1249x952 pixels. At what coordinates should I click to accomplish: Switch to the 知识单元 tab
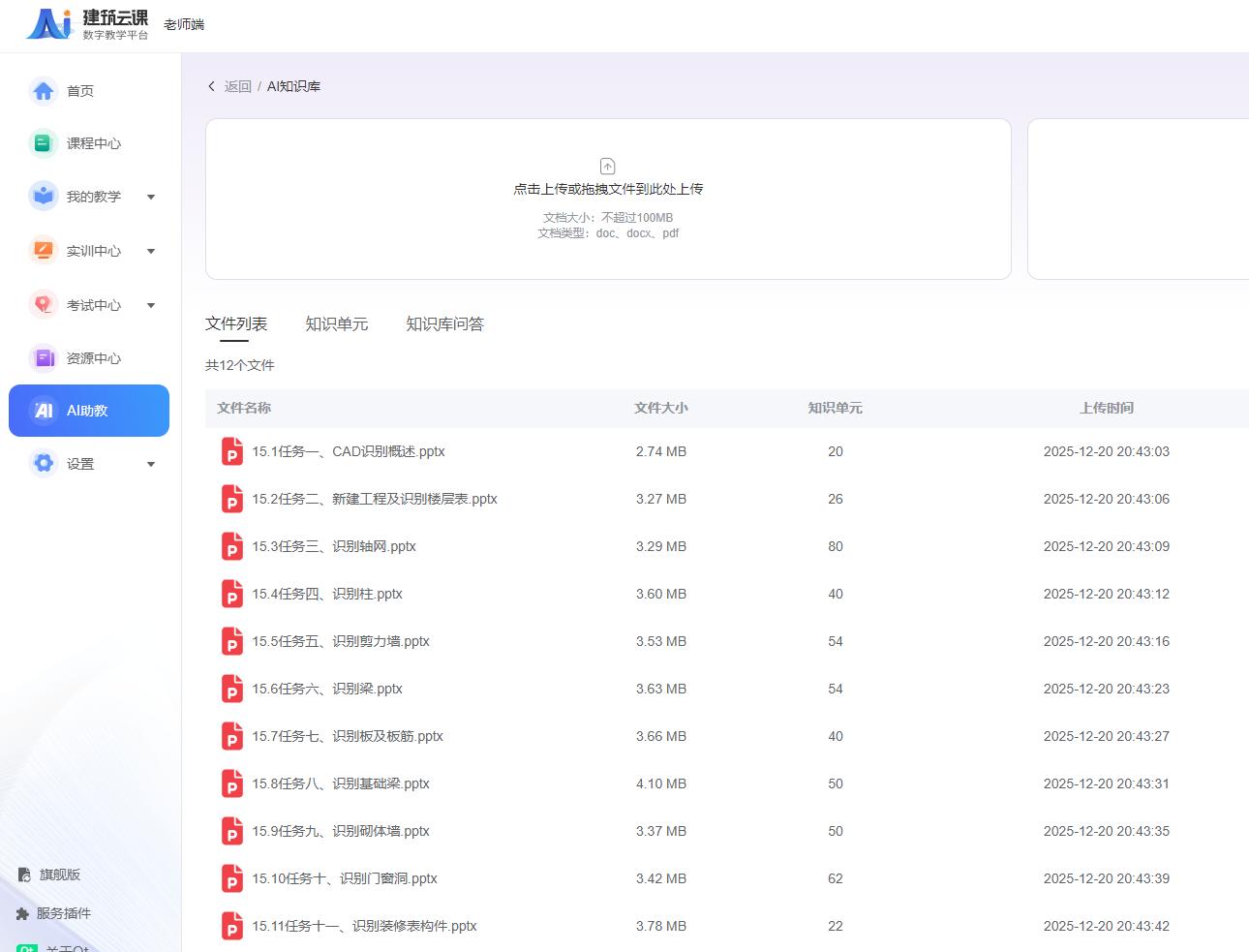336,324
